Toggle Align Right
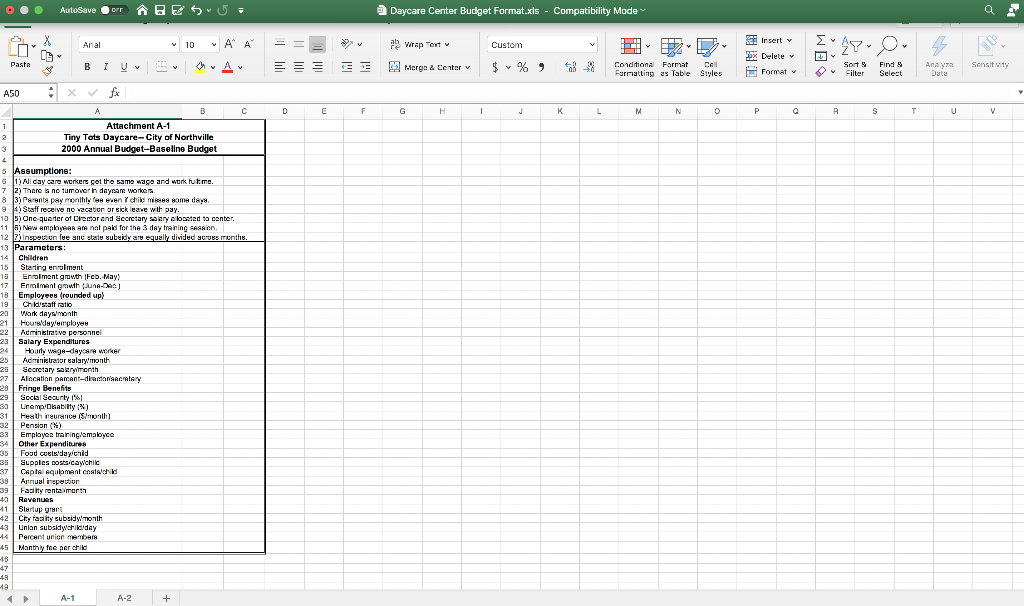1024x606 pixels. (317, 67)
